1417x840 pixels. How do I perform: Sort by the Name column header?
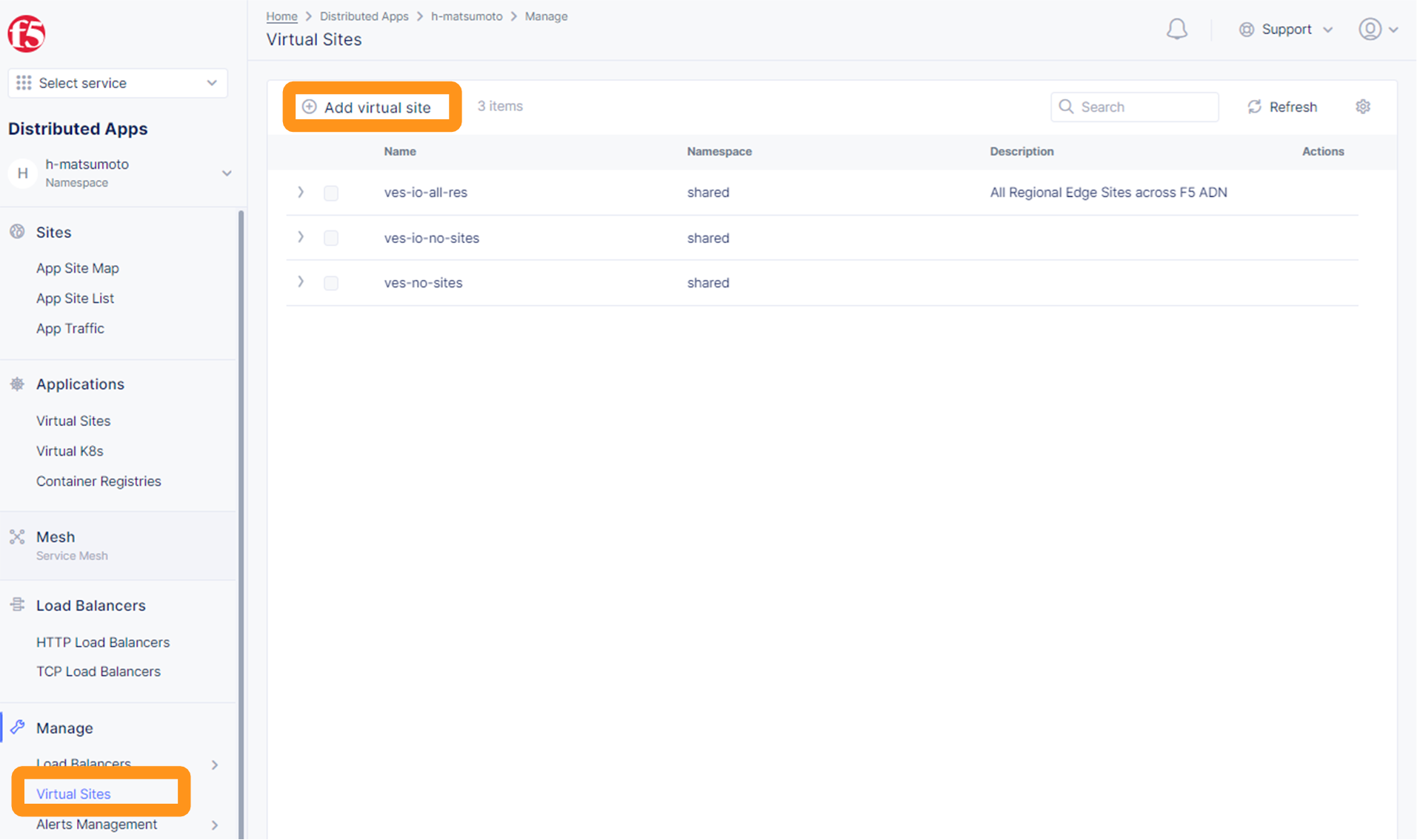[400, 151]
